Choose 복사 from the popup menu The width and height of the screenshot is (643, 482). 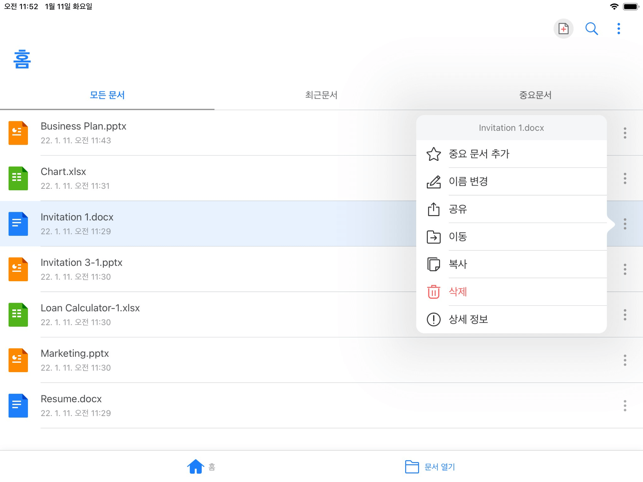[511, 264]
